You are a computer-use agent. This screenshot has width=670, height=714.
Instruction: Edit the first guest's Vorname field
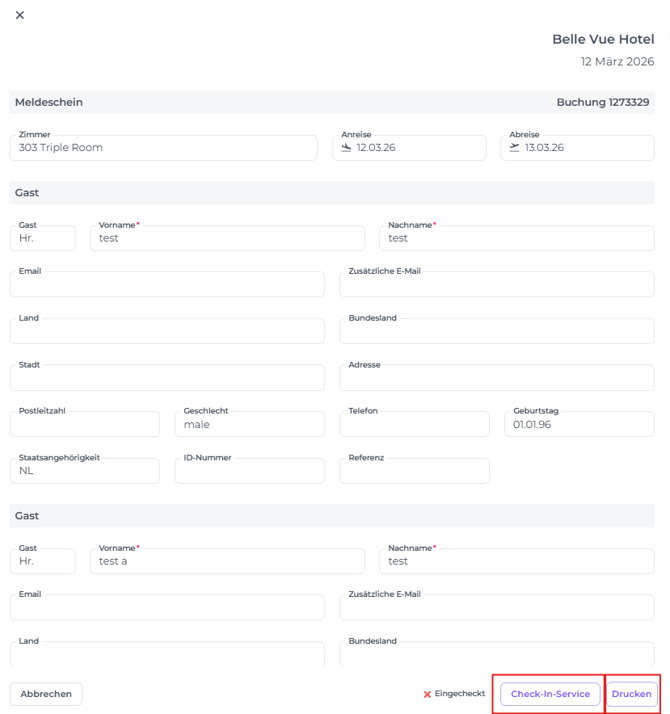pyautogui.click(x=227, y=238)
